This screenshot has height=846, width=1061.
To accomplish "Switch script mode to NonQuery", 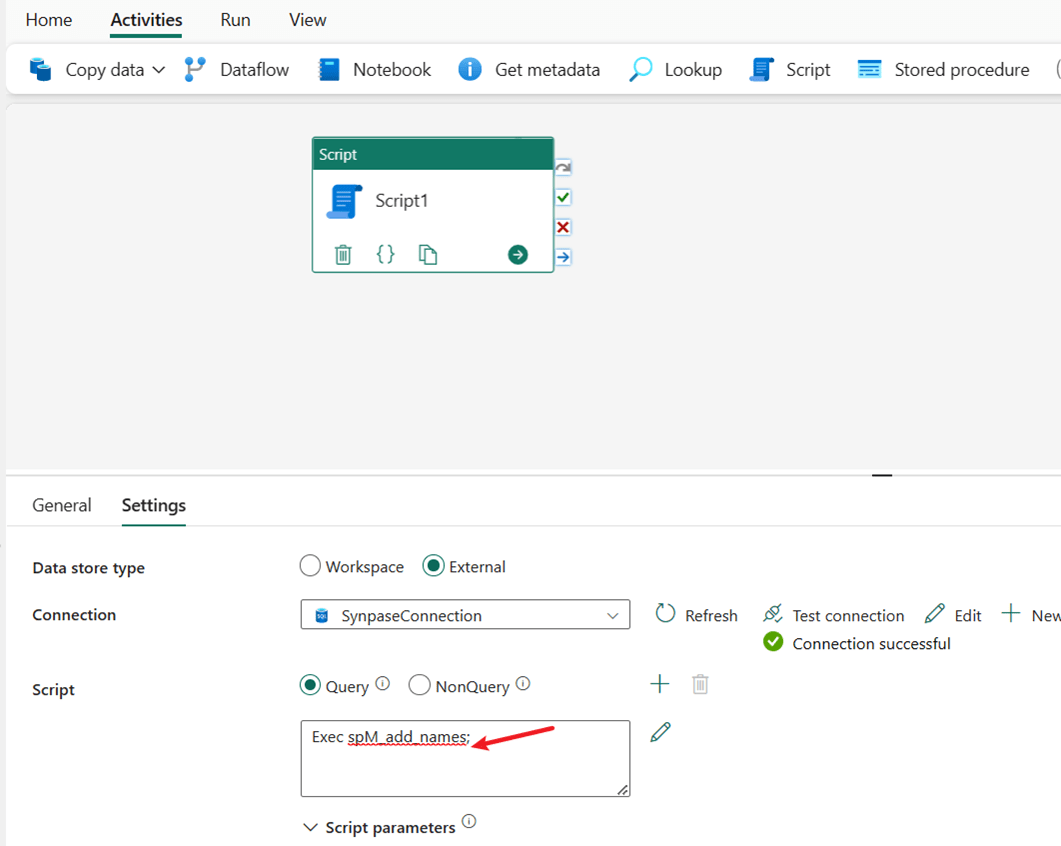I will pyautogui.click(x=419, y=684).
